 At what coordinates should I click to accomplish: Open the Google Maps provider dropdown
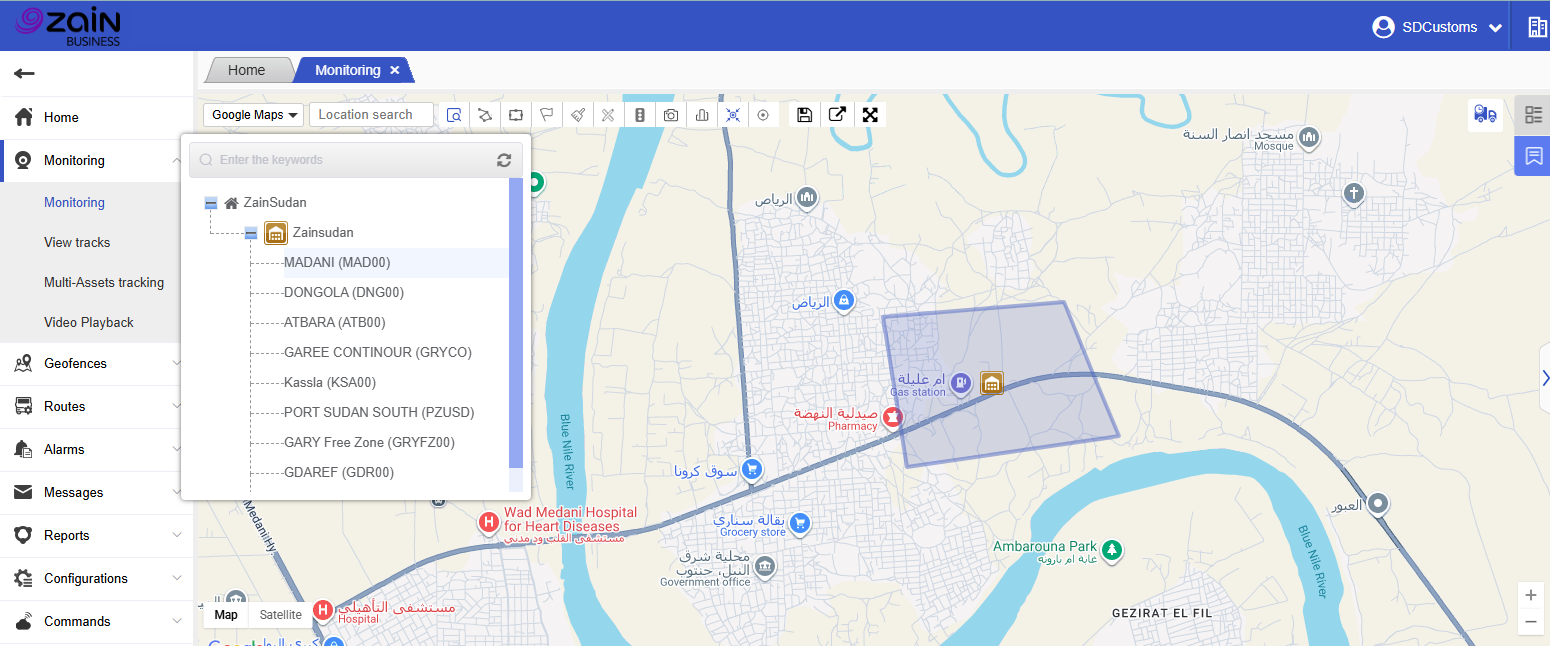(x=256, y=115)
